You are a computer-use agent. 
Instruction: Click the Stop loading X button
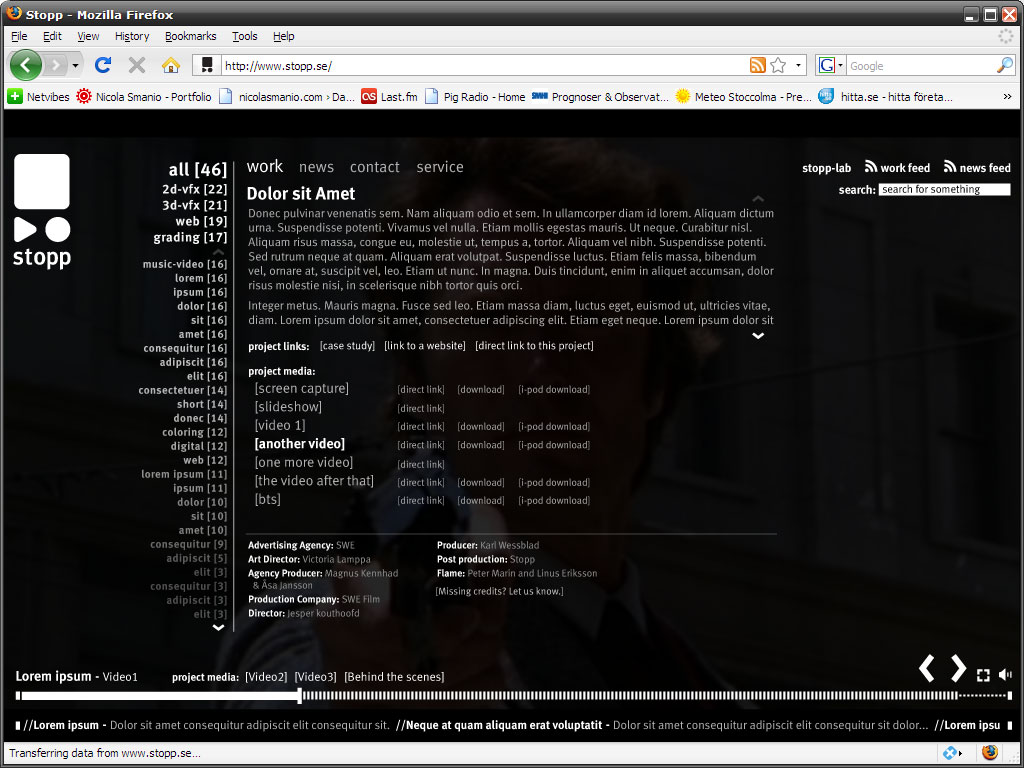(x=136, y=65)
